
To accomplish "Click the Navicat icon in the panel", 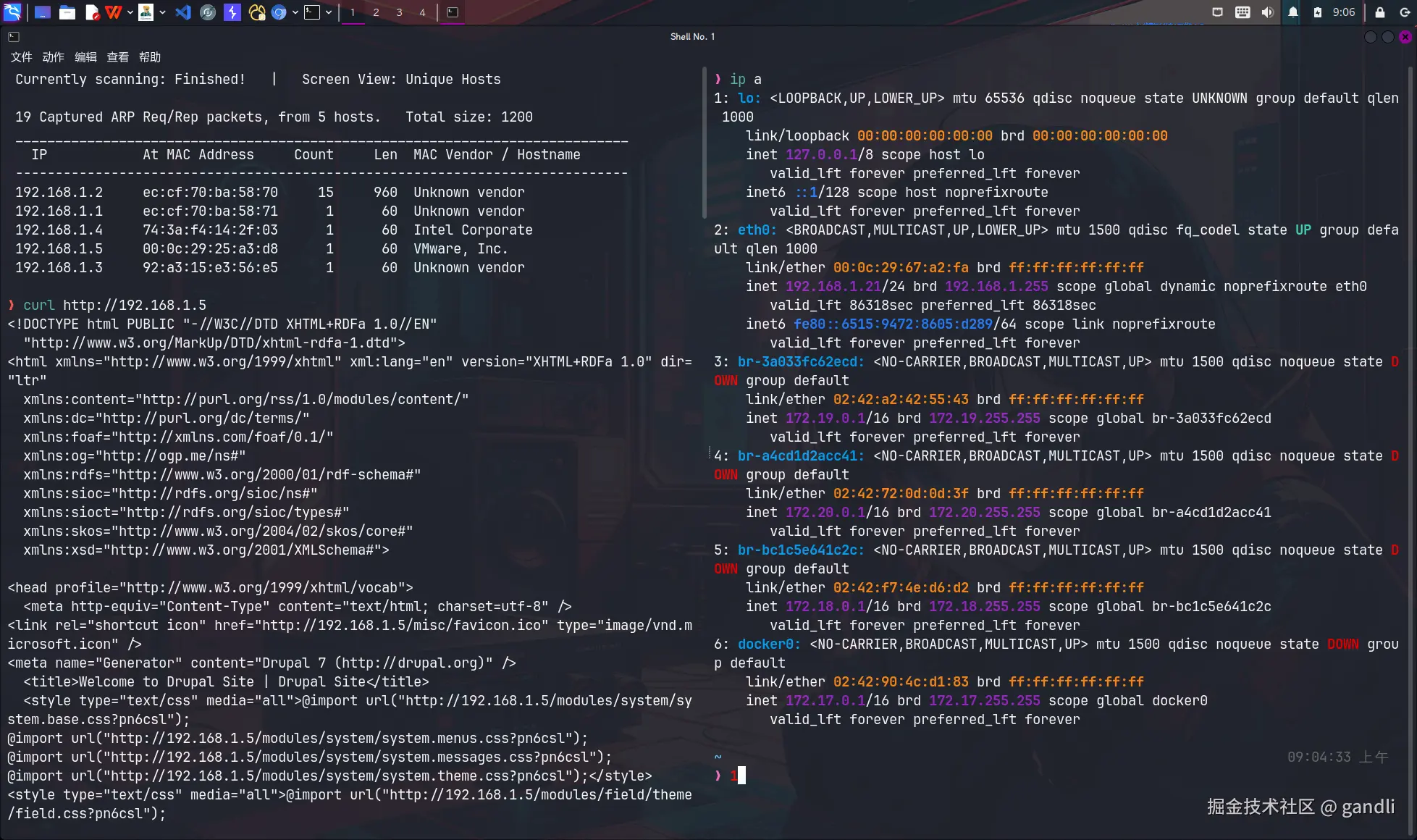I will 256,12.
